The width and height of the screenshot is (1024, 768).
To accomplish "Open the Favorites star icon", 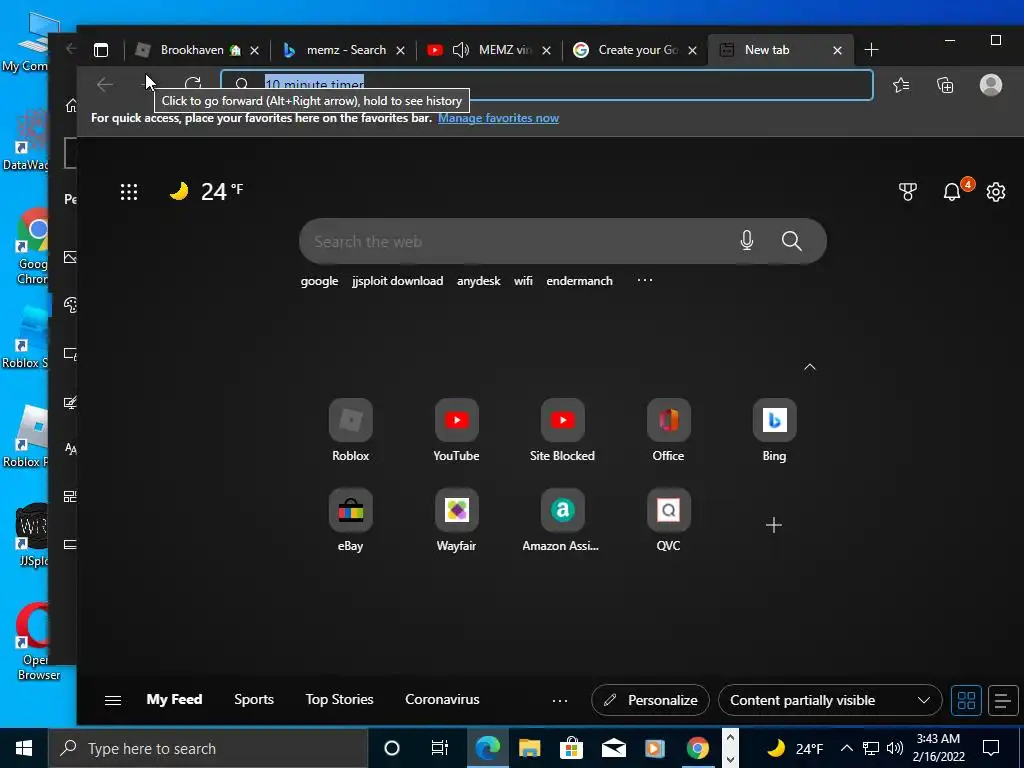I will 901,85.
